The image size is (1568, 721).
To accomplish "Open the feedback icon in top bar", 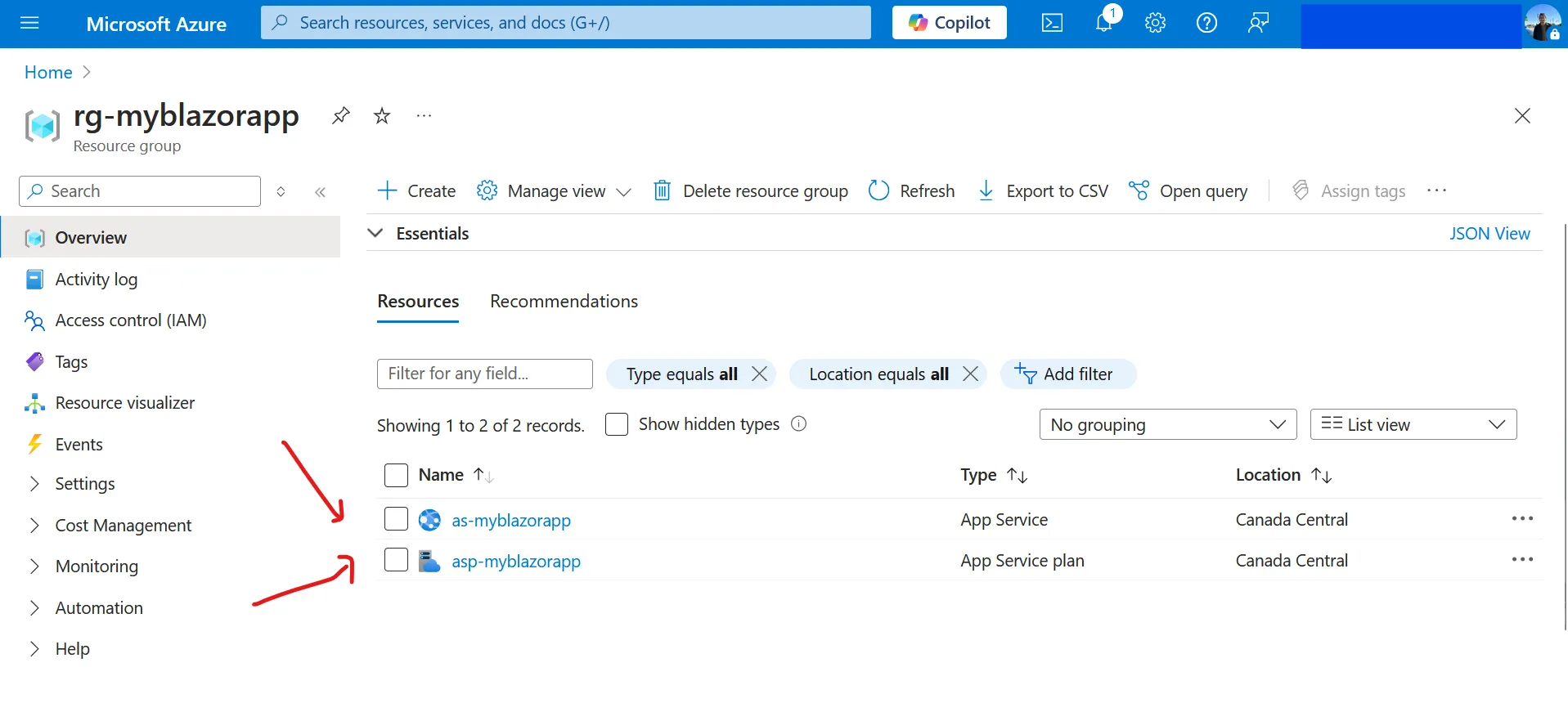I will click(1258, 23).
